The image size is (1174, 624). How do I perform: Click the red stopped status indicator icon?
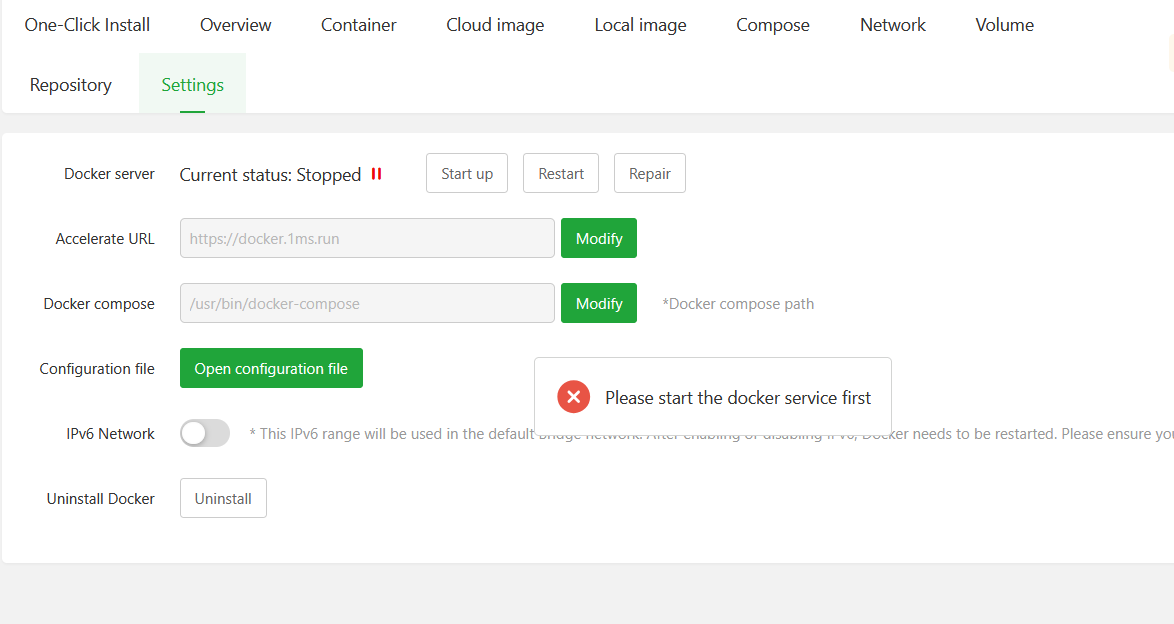[x=377, y=174]
